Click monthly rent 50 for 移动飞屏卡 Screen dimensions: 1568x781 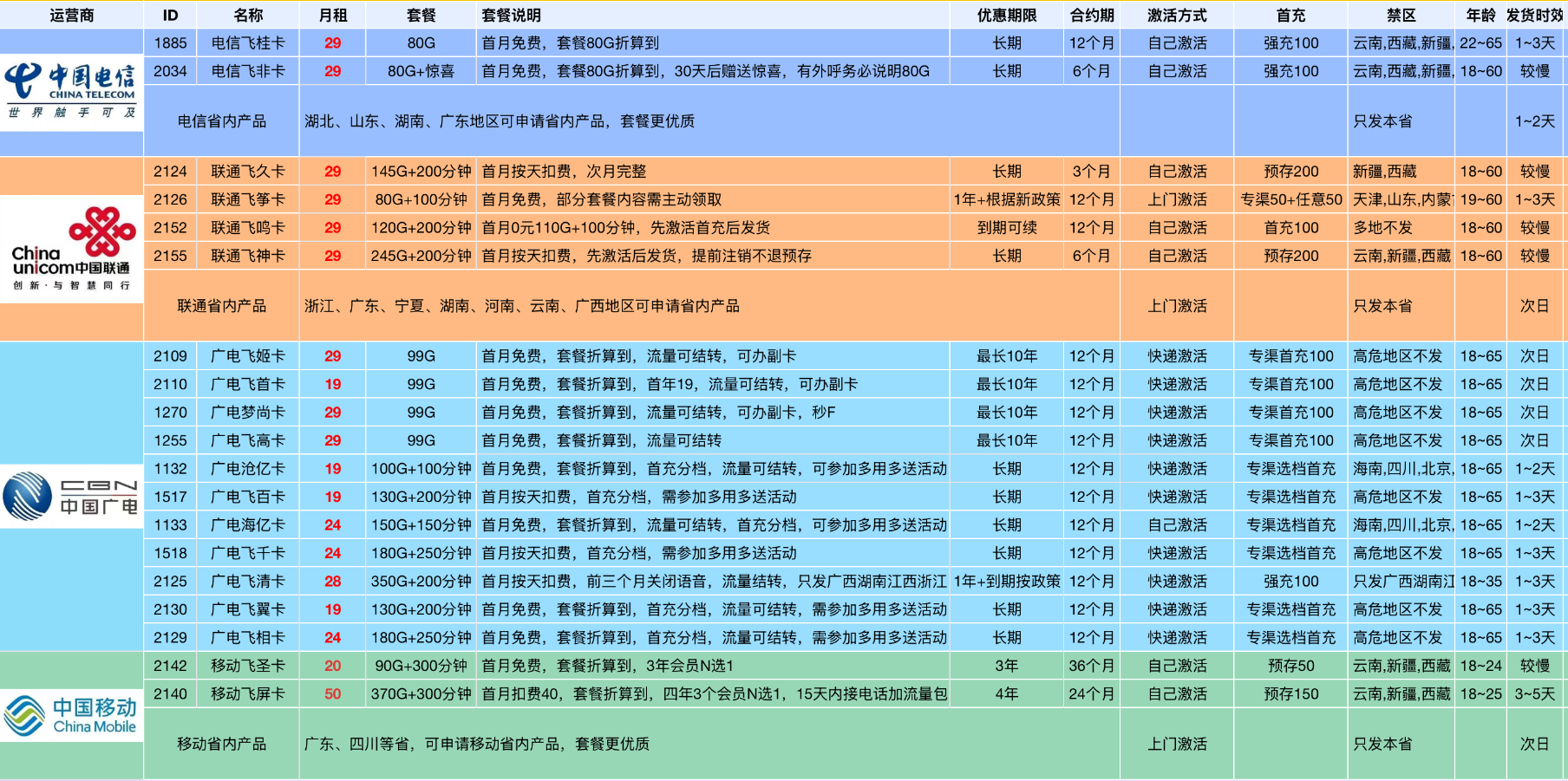332,693
